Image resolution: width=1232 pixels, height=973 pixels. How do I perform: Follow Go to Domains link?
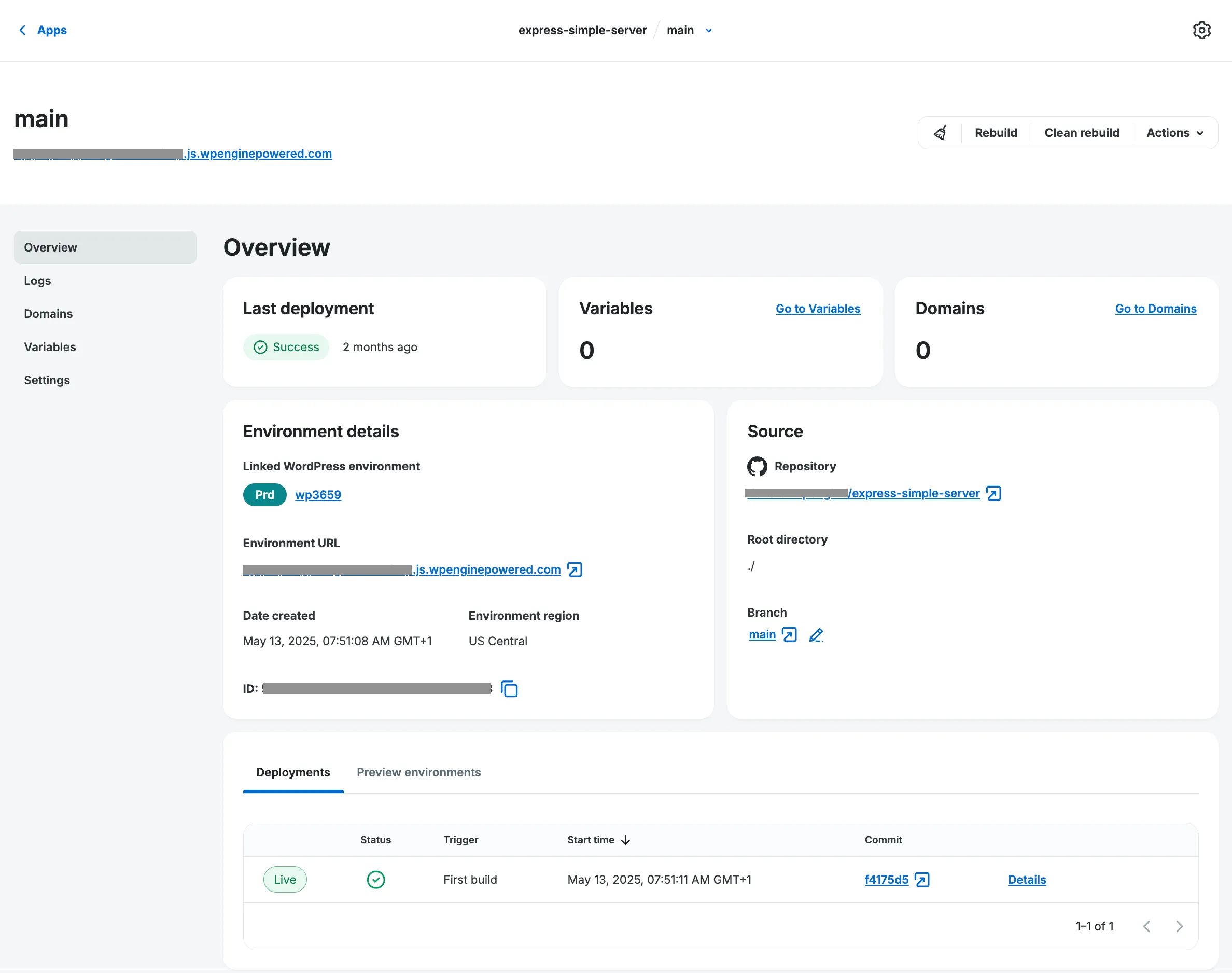coord(1155,308)
